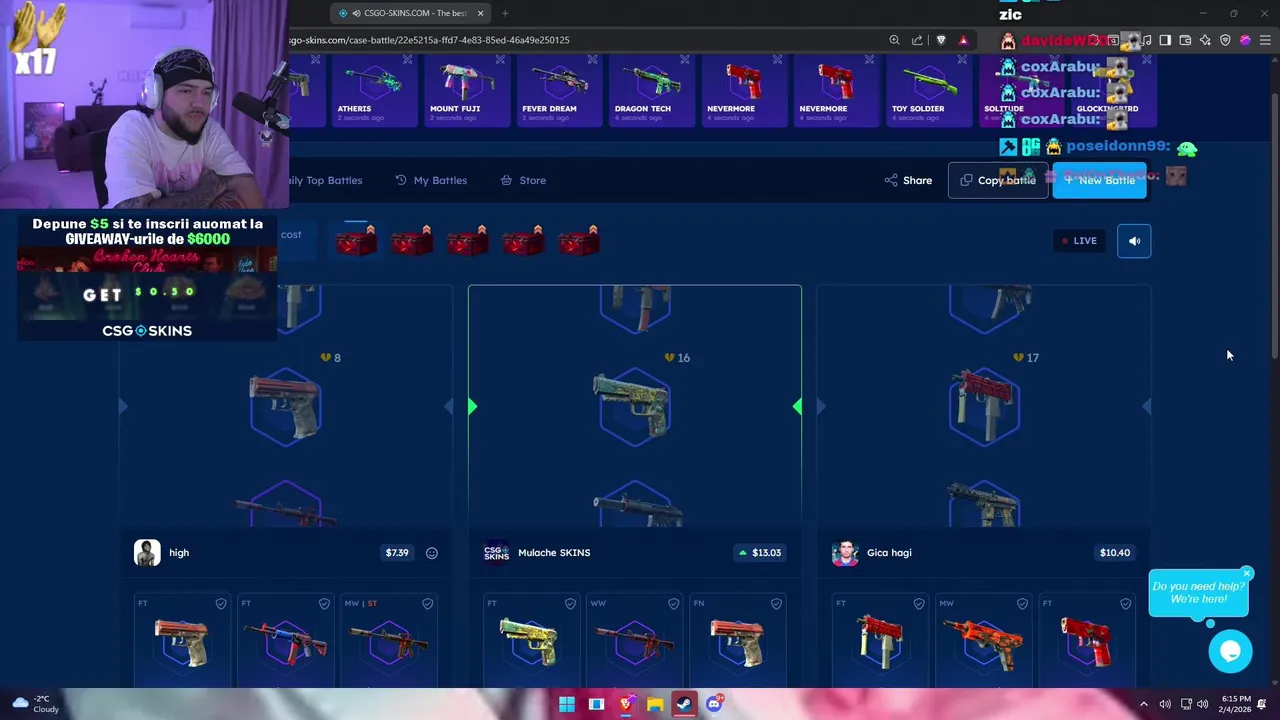Viewport: 1280px width, 720px height.
Task: Start a New Battle
Action: click(1099, 180)
